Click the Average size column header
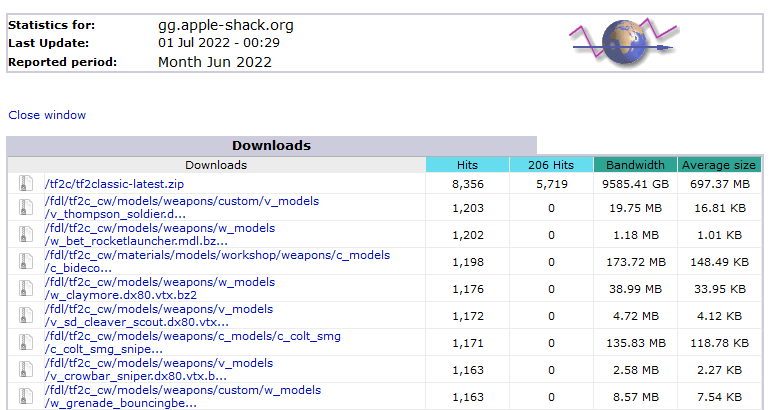 point(719,165)
